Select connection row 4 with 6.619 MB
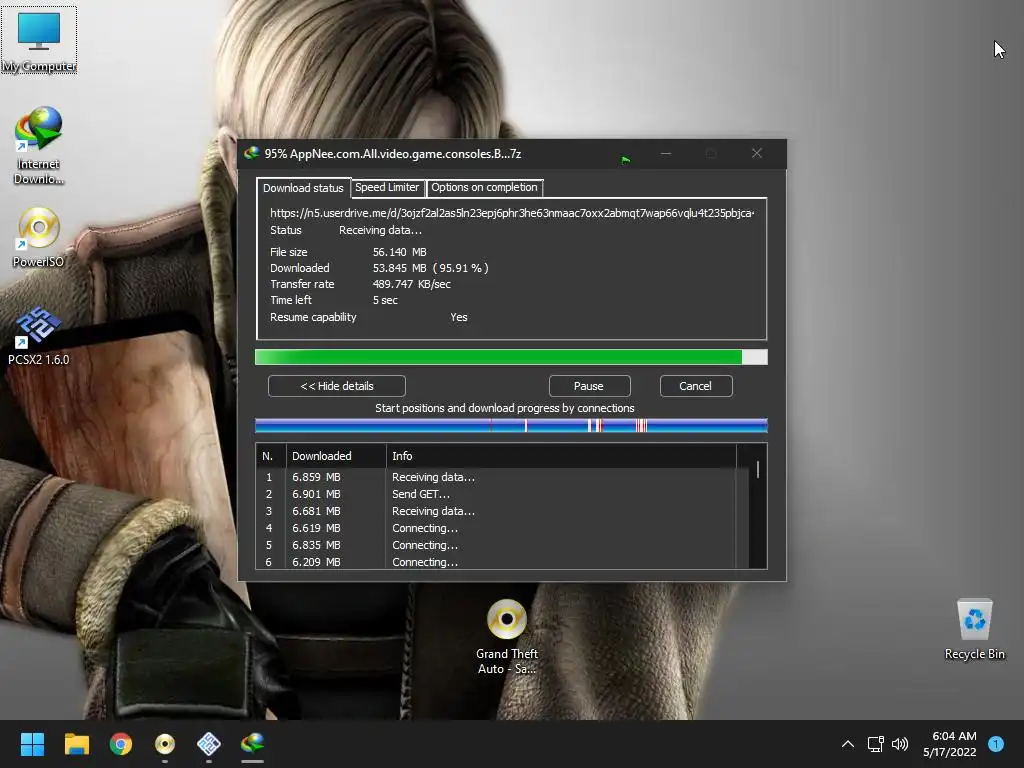This screenshot has height=768, width=1024. [x=496, y=528]
